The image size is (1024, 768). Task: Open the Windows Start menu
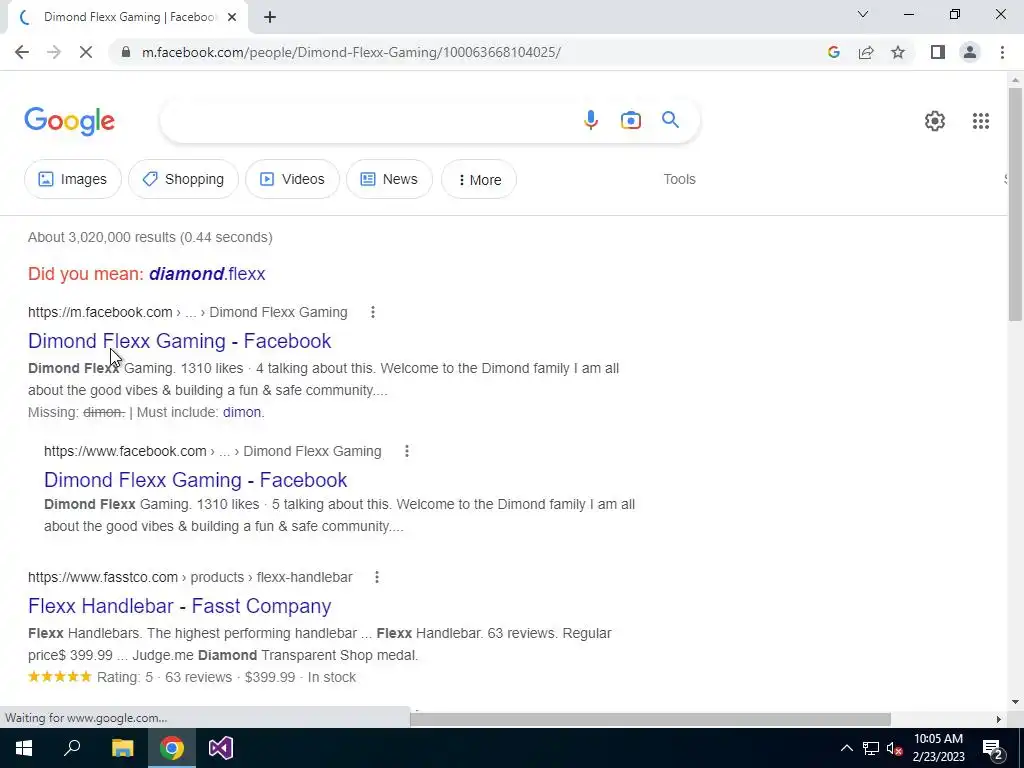[x=24, y=748]
